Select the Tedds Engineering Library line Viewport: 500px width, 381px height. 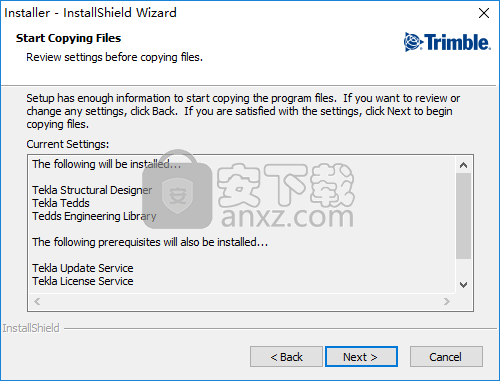click(94, 216)
